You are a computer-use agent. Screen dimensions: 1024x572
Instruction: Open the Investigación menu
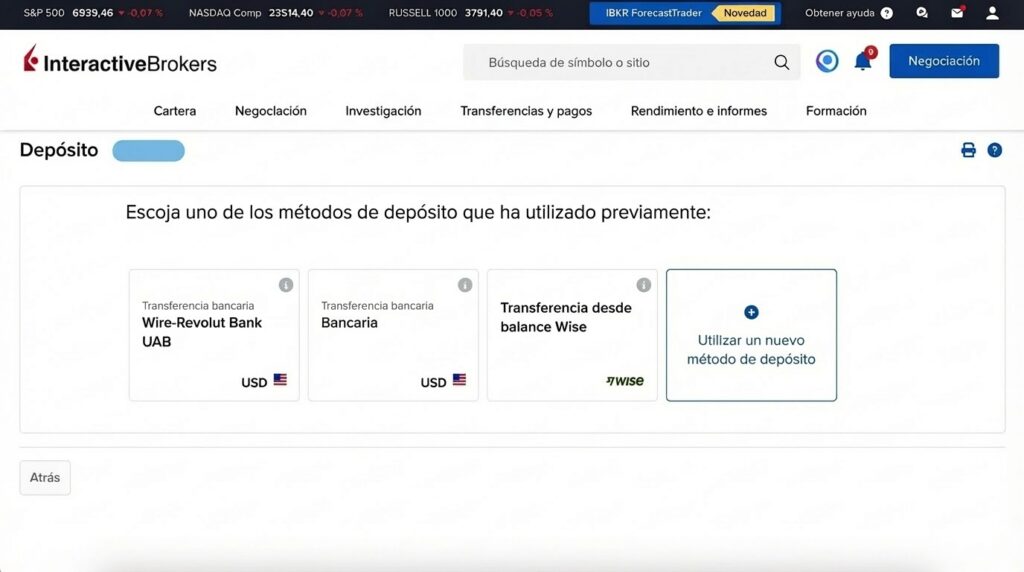click(x=383, y=111)
